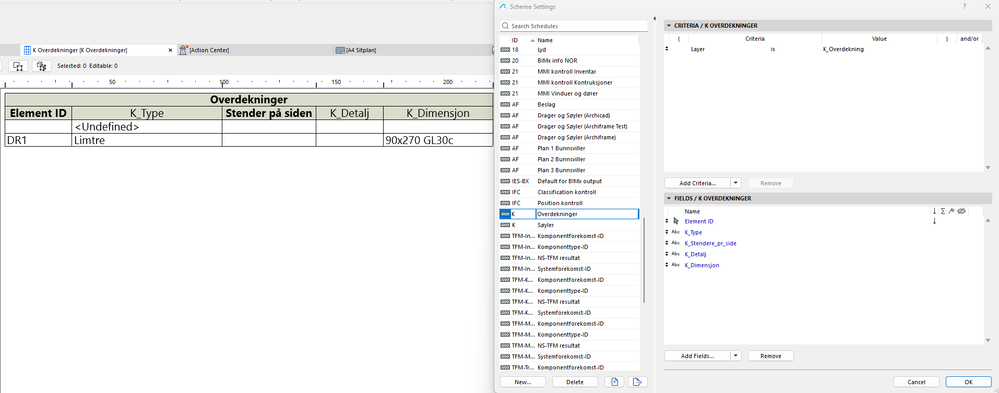This screenshot has height=393, width=999.
Task: Click the drag handle of the K_Dimensjon field
Action: [667, 265]
